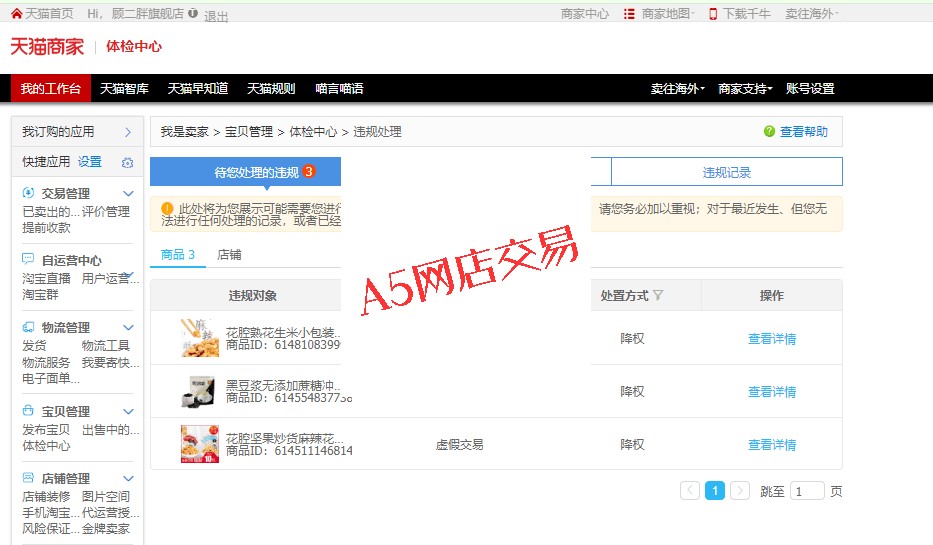This screenshot has height=545, width=933.
Task: Click the account info icon beside 顾二胖旗舰店
Action: pyautogui.click(x=193, y=13)
